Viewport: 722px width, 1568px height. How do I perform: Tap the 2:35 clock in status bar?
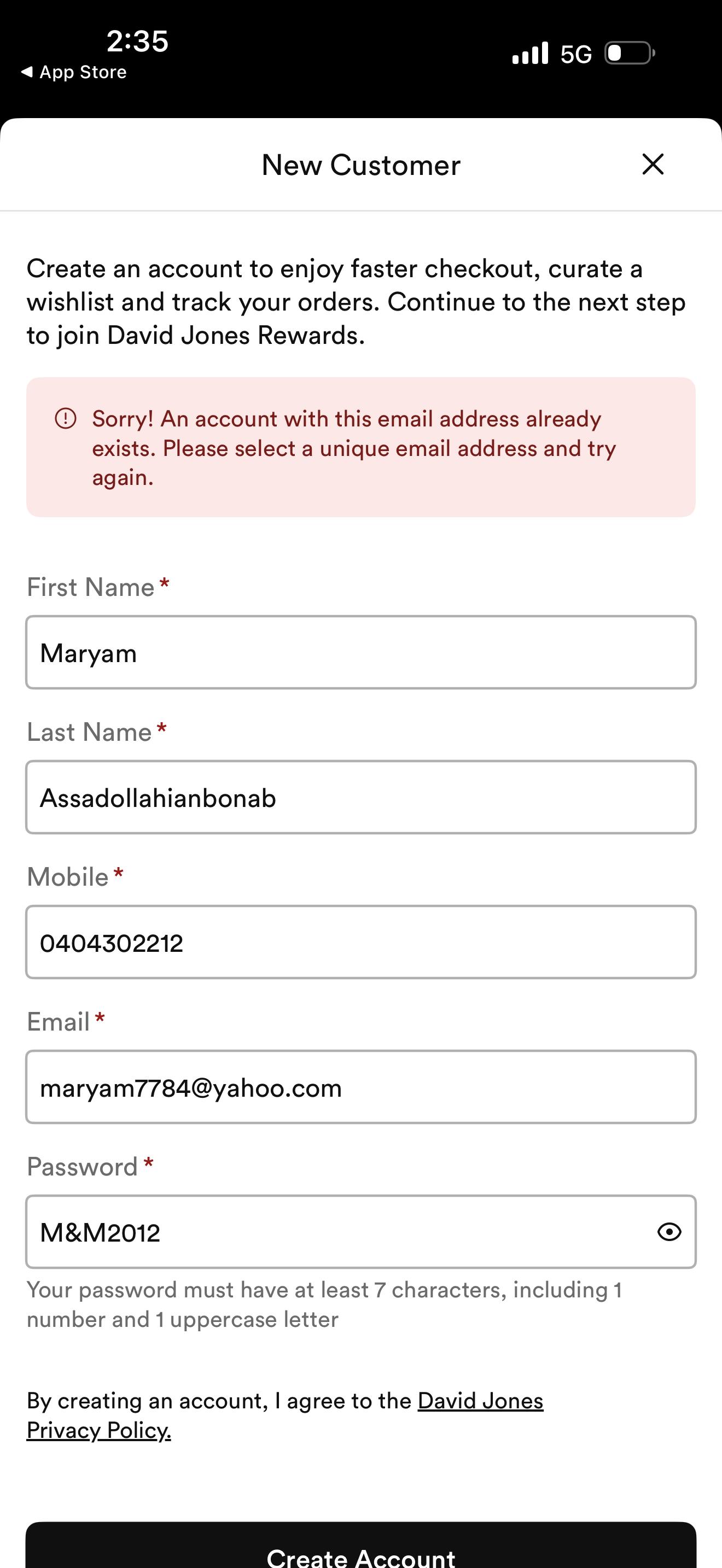coord(137,42)
